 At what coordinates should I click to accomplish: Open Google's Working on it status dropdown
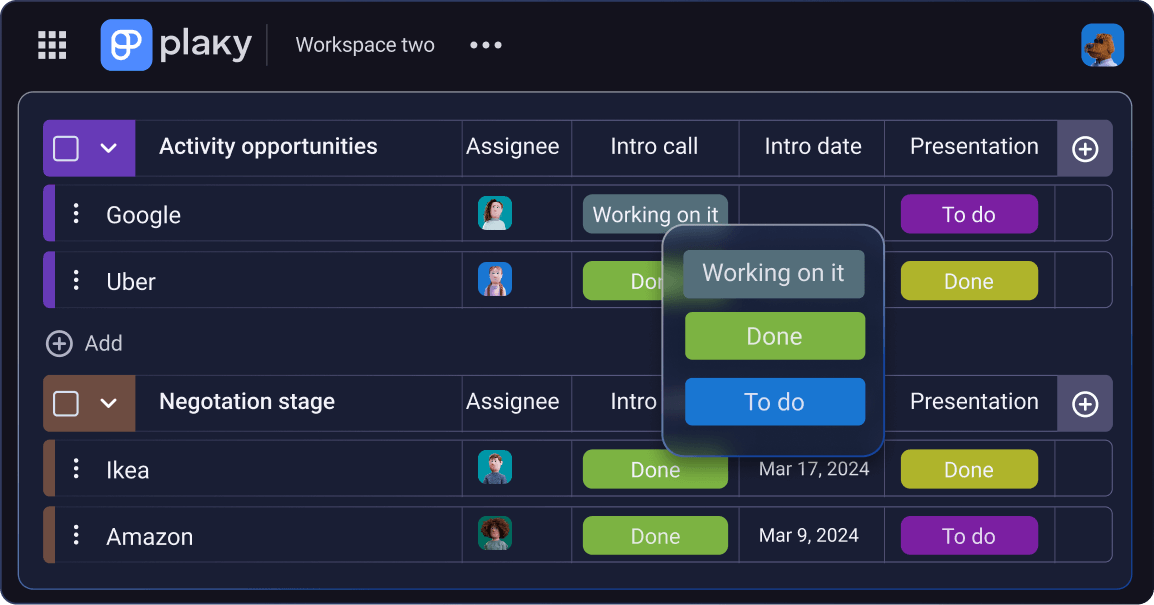click(x=655, y=214)
